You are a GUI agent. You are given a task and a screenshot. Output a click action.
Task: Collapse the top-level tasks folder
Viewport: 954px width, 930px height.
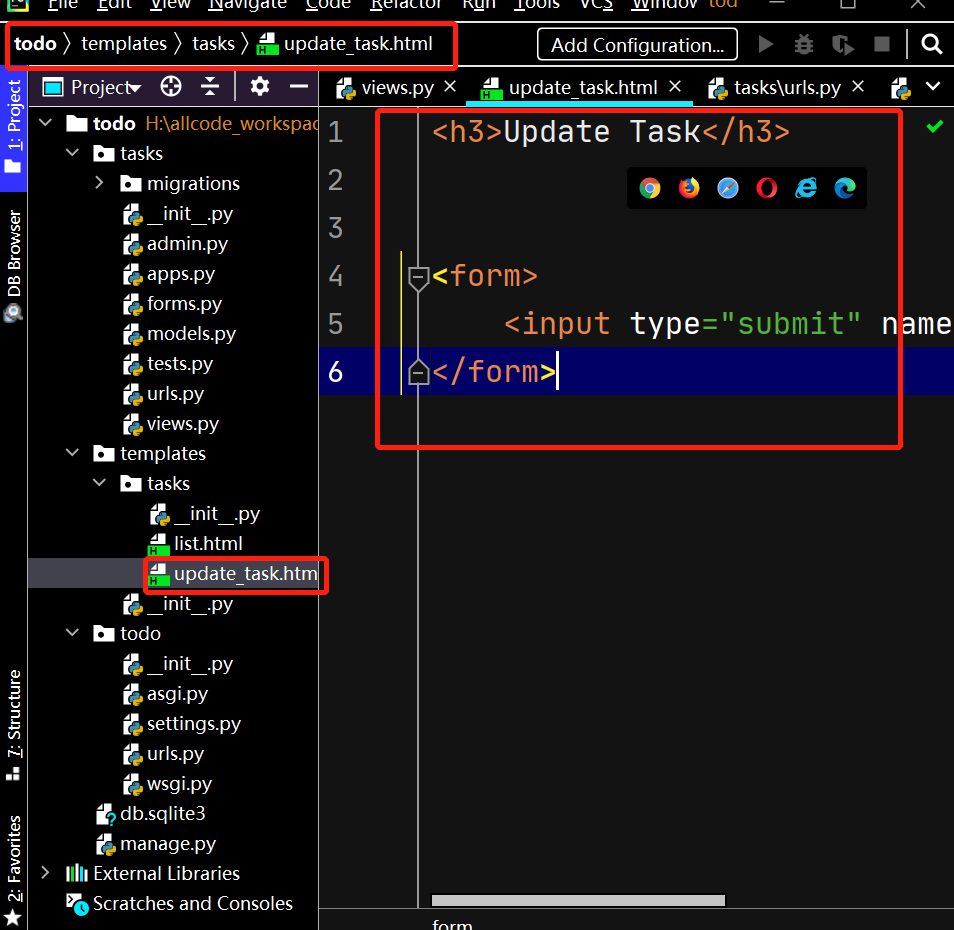(x=72, y=153)
